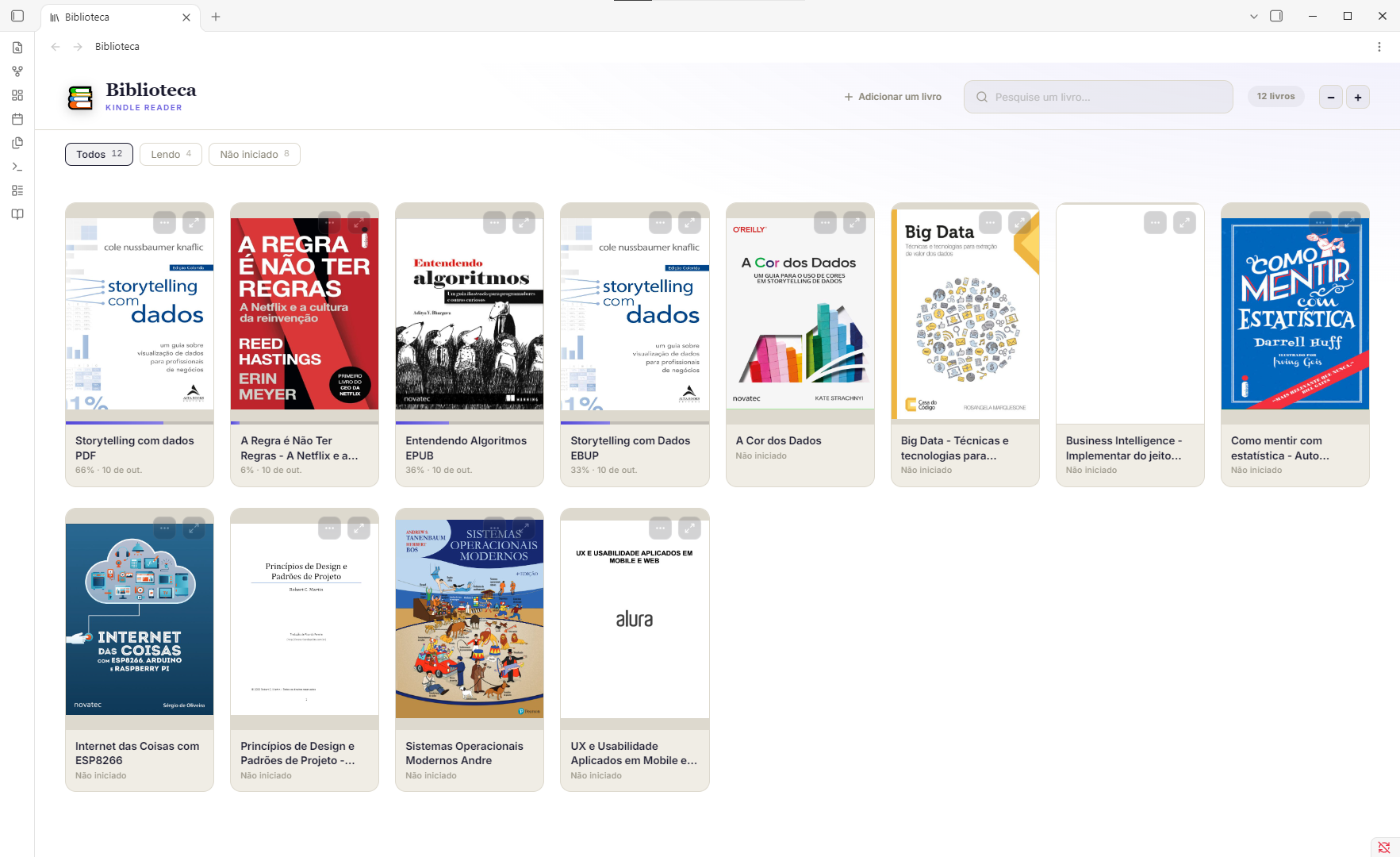The width and height of the screenshot is (1400, 857).
Task: Click the Entendendo Algoritmos progress bar
Action: point(470,423)
